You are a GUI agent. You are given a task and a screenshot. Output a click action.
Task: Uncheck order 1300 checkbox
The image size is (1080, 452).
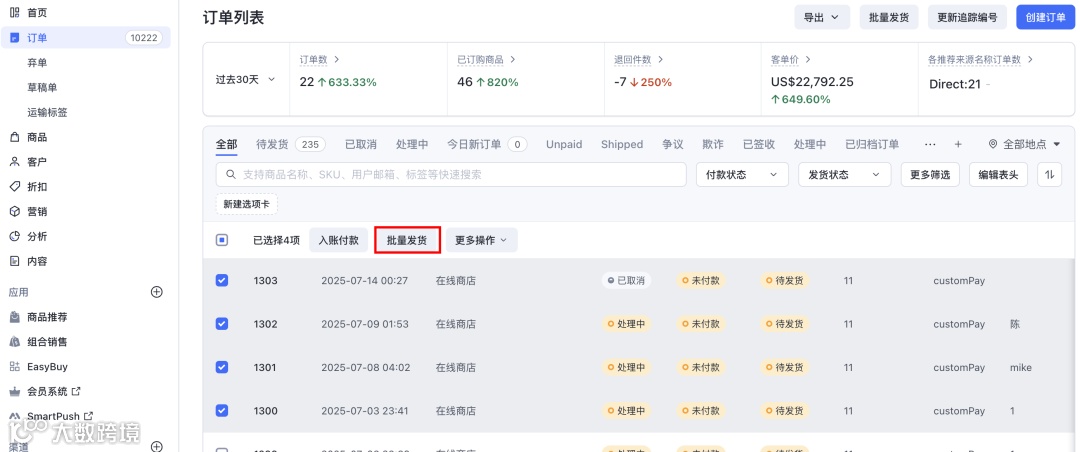point(222,411)
